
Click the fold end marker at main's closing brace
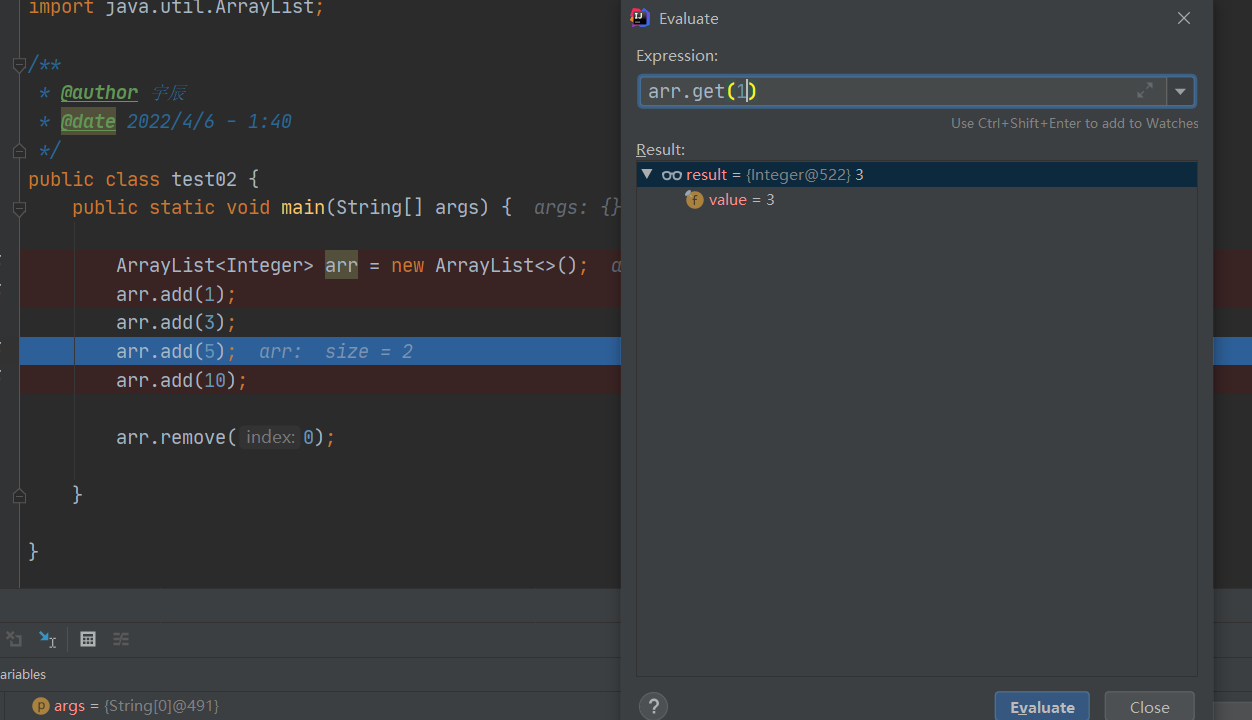[19, 495]
